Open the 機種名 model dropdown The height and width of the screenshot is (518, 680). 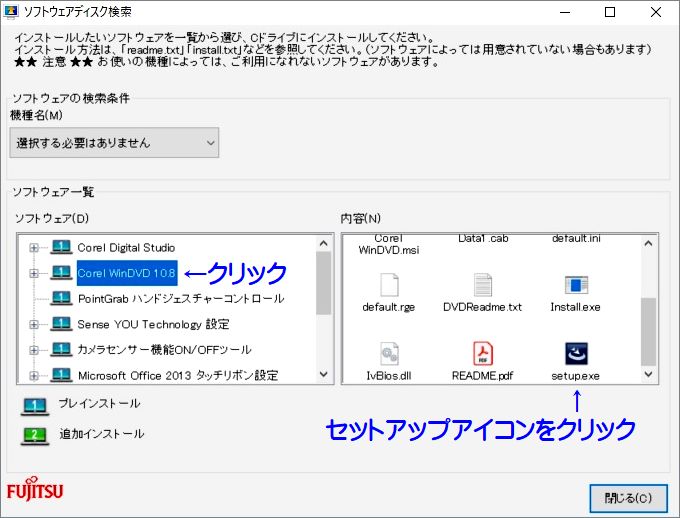[115, 143]
